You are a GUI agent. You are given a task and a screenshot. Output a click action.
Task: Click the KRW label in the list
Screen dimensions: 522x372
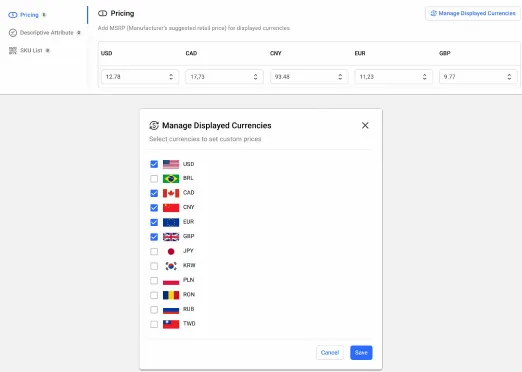pyautogui.click(x=189, y=265)
